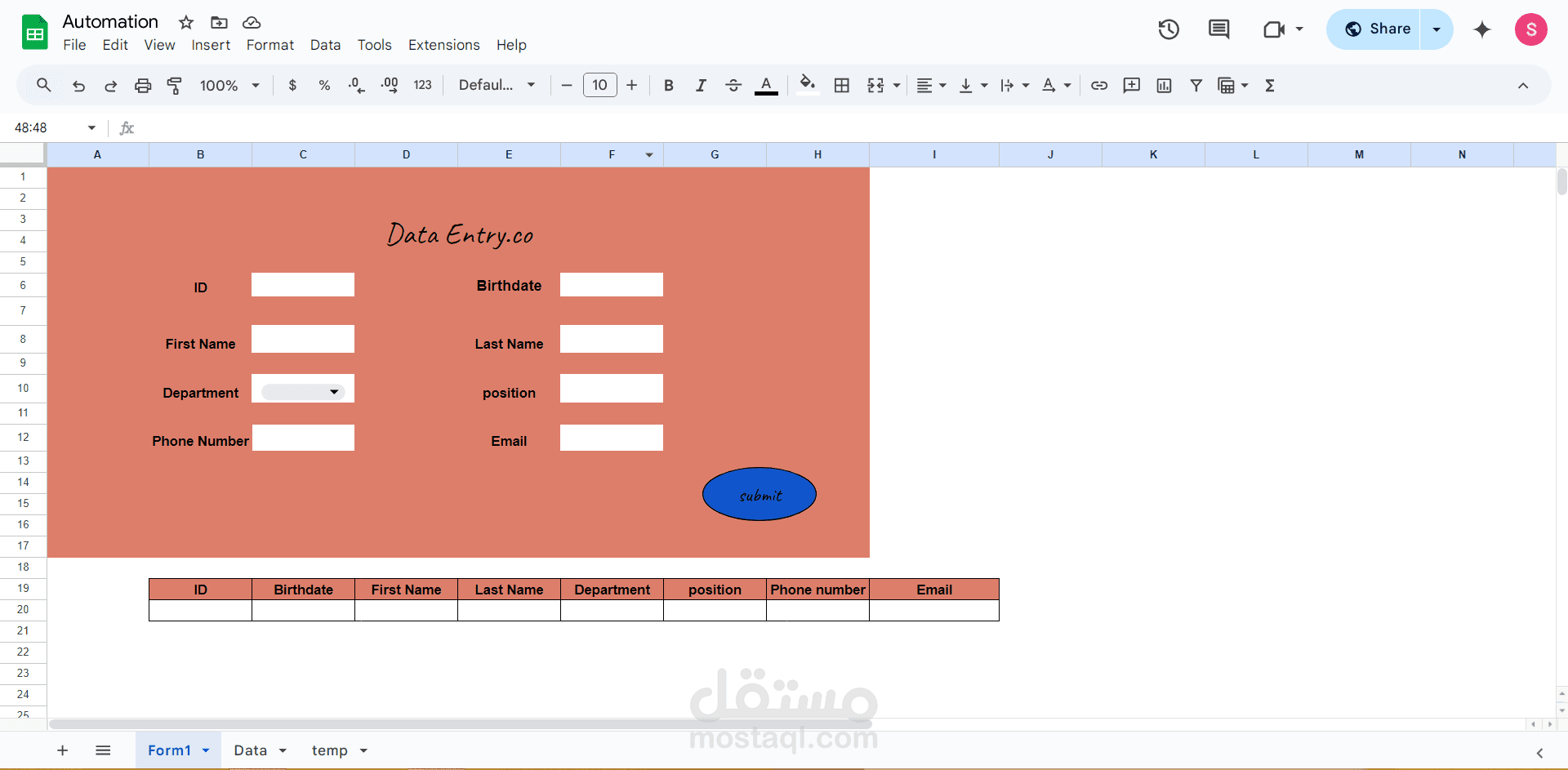Open the Sheets home icon
Screen dimensions: 1568x770
pos(34,33)
